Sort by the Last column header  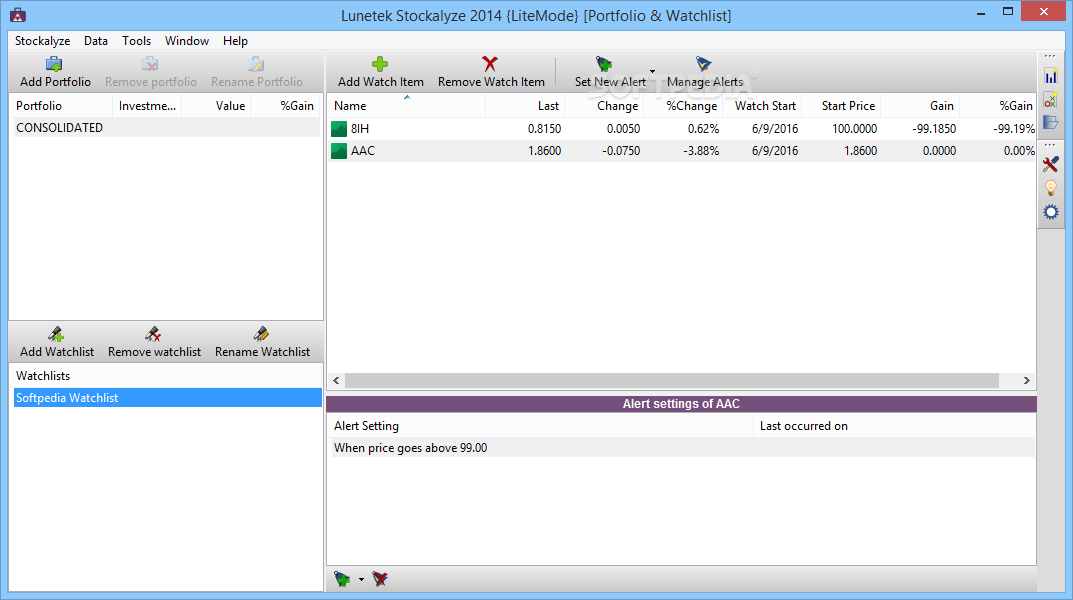click(525, 106)
